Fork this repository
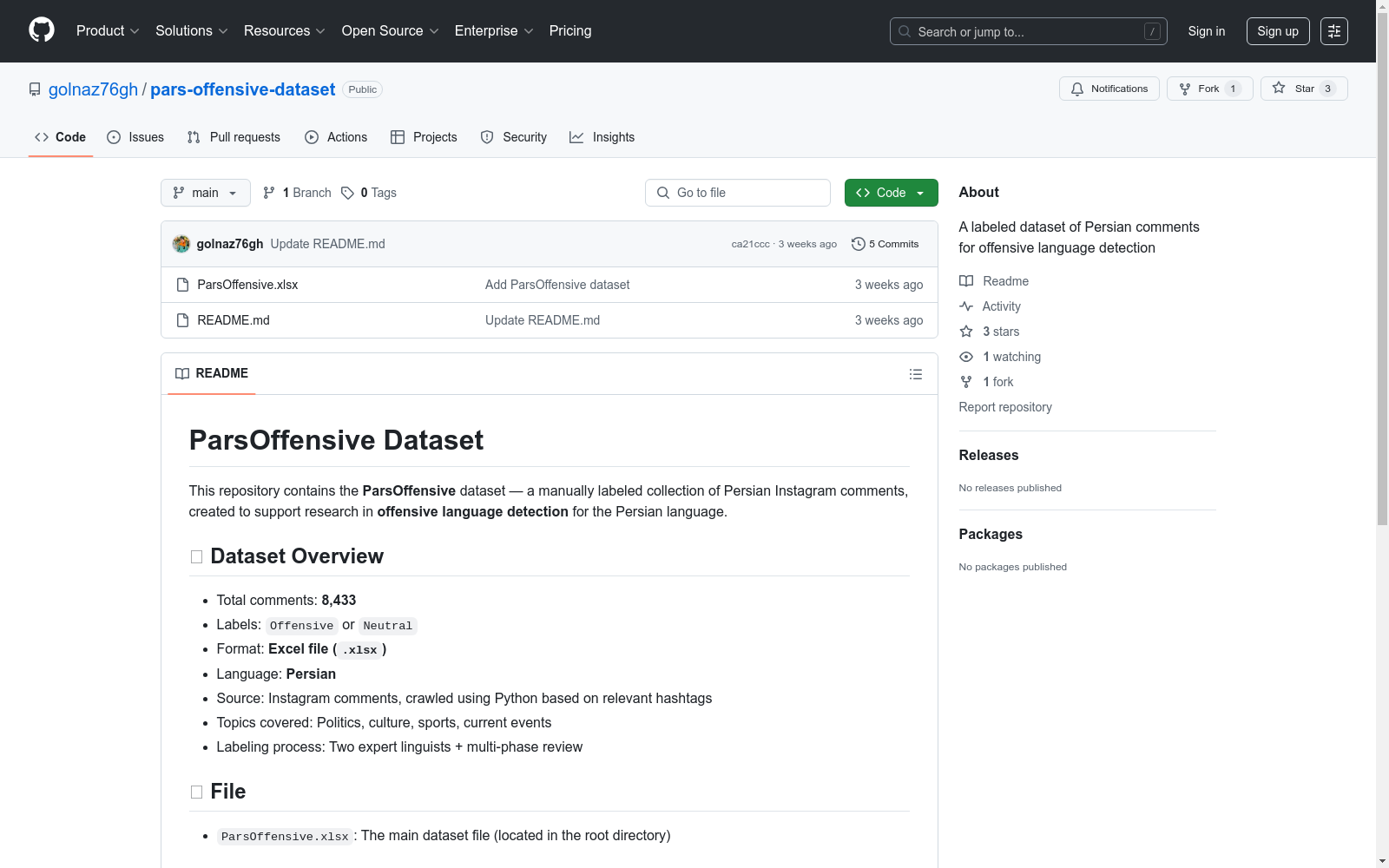Viewport: 1389px width, 868px height. tap(1210, 89)
